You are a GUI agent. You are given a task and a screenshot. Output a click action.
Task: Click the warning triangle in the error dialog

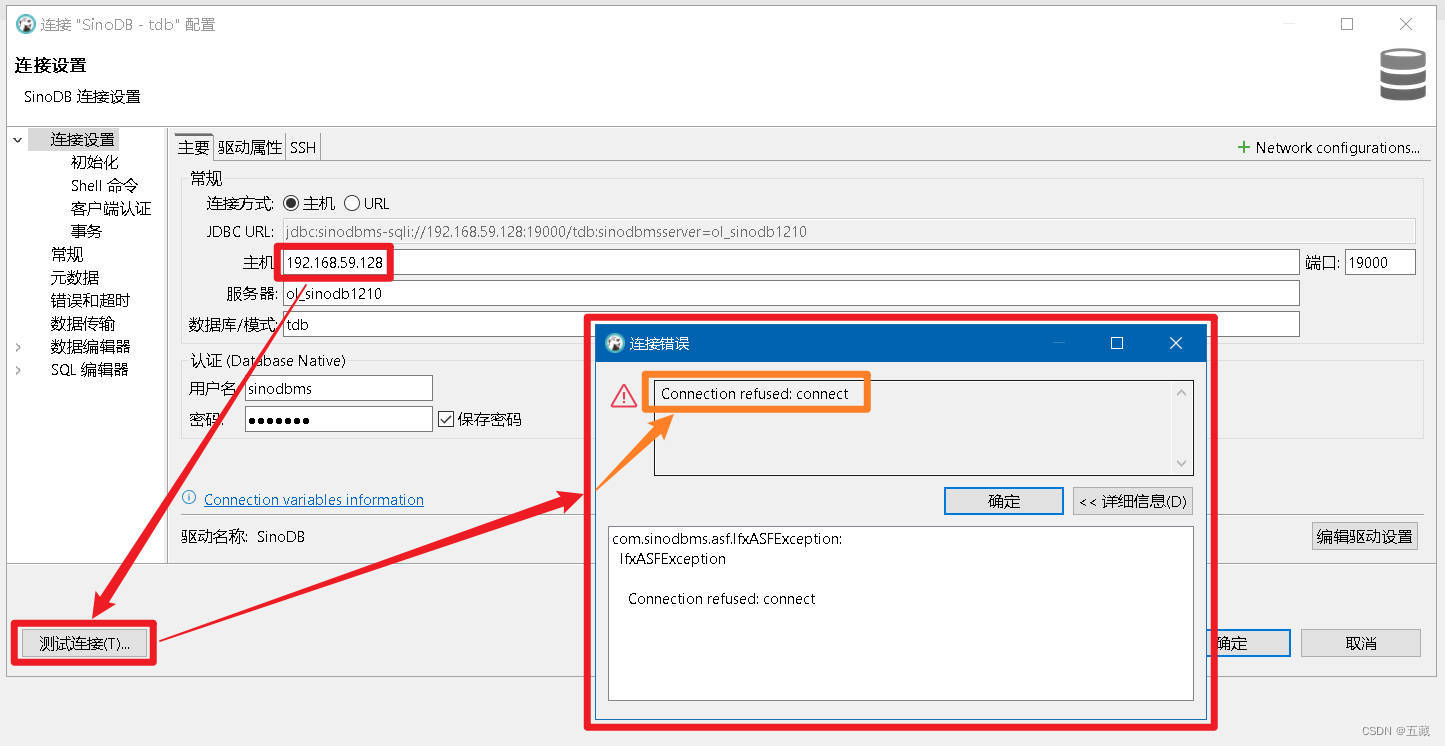(x=623, y=394)
